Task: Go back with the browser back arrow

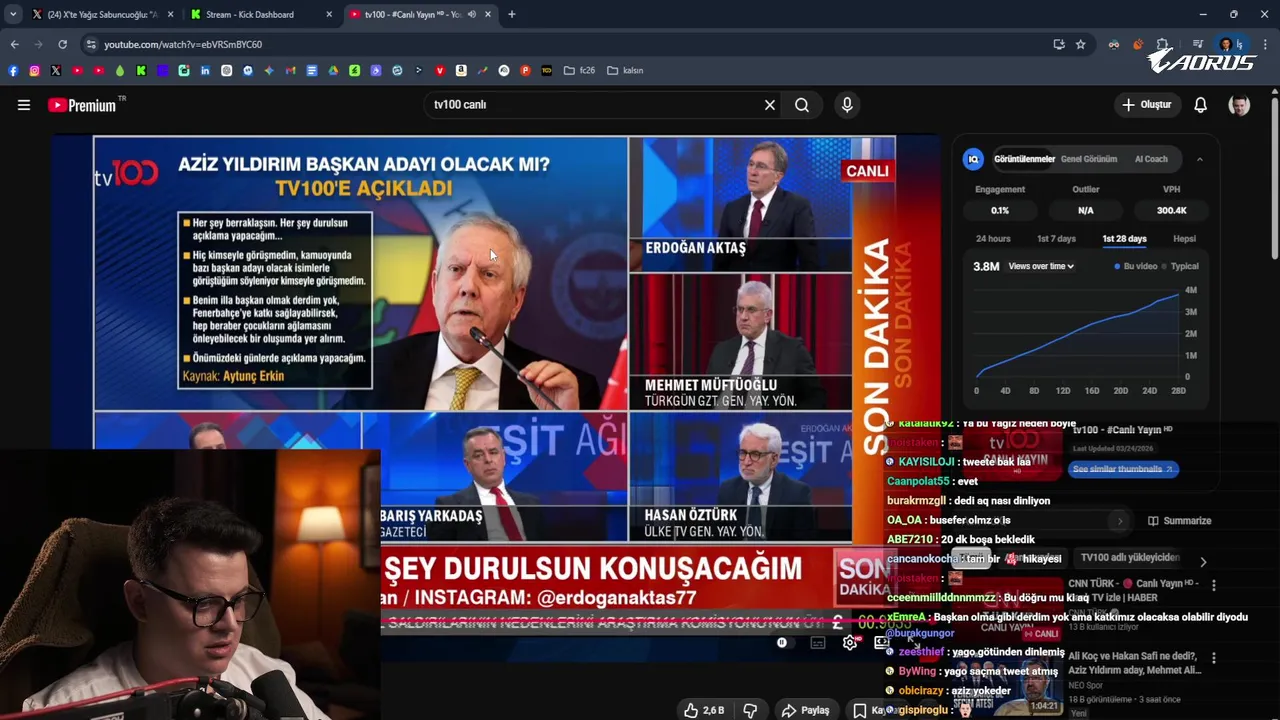Action: click(x=14, y=44)
